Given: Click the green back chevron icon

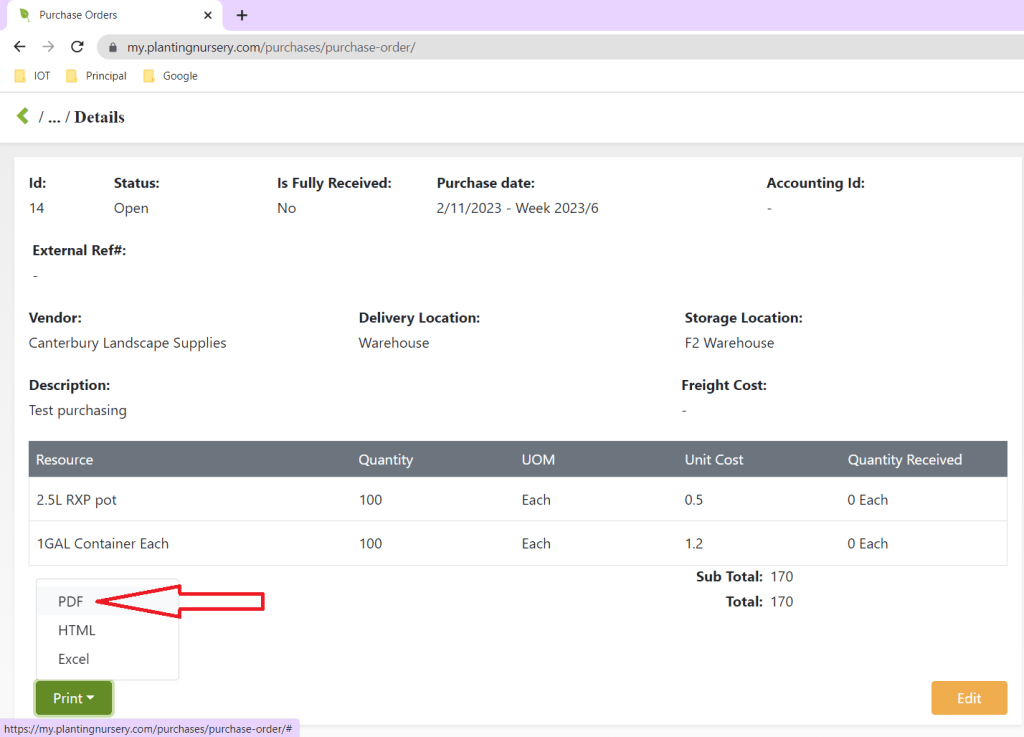Looking at the screenshot, I should [x=22, y=117].
